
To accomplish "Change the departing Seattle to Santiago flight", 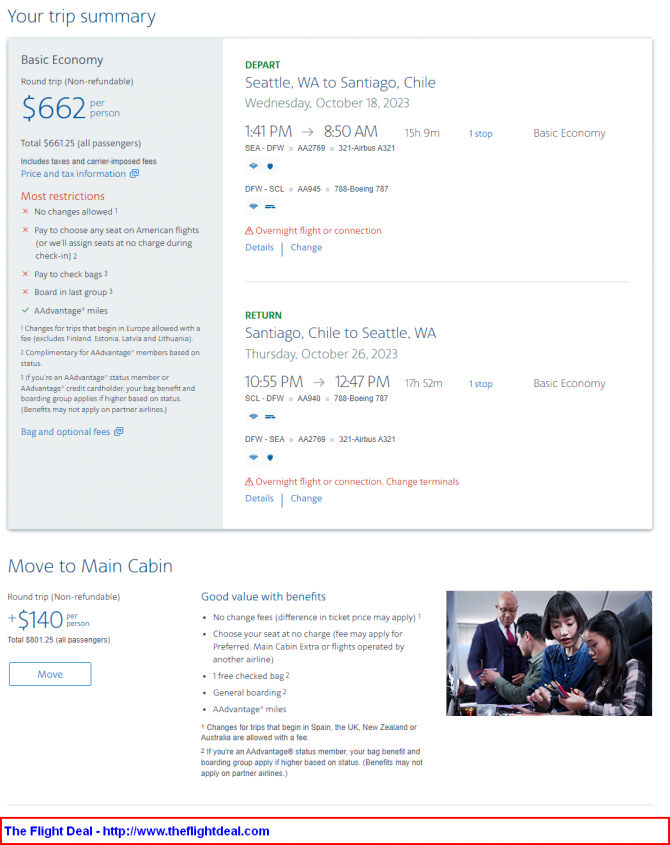I will (x=306, y=247).
